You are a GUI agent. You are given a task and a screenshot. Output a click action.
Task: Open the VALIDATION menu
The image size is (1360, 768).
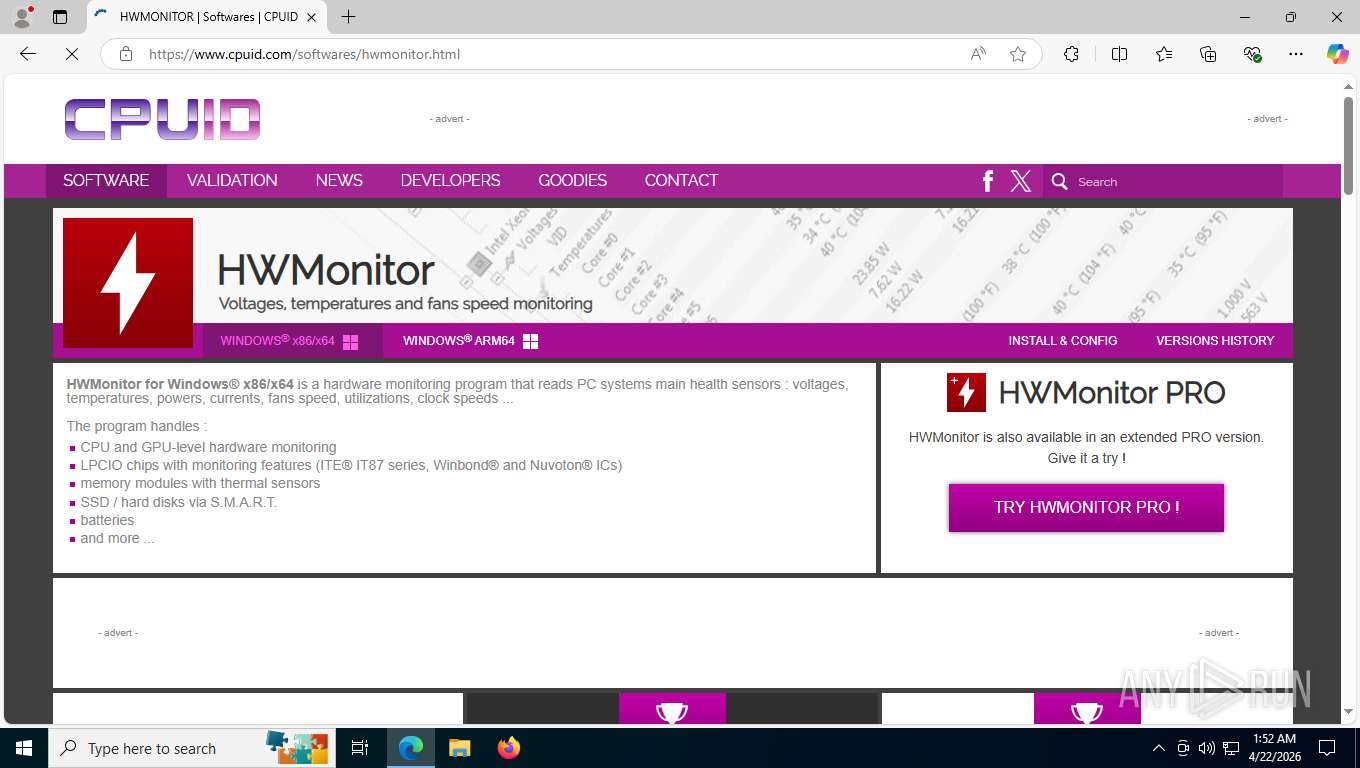click(232, 180)
